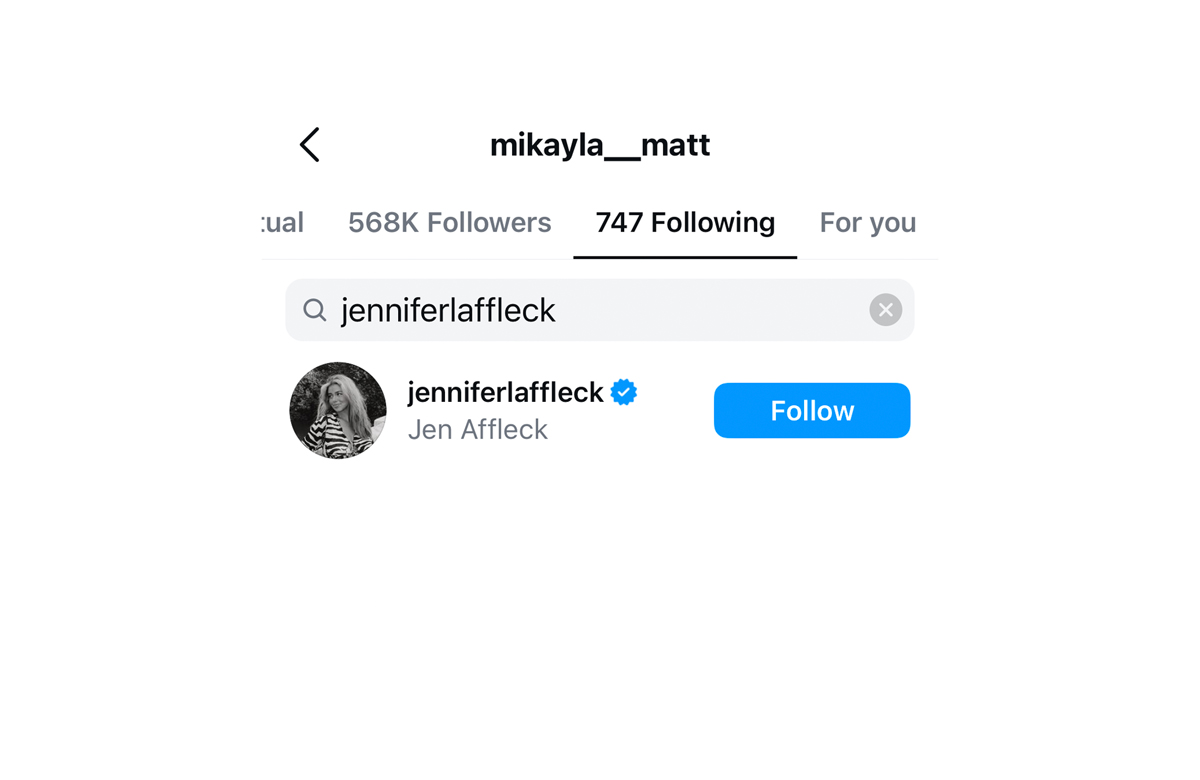Clear the search with the X icon
The image size is (1200, 780).
(885, 310)
